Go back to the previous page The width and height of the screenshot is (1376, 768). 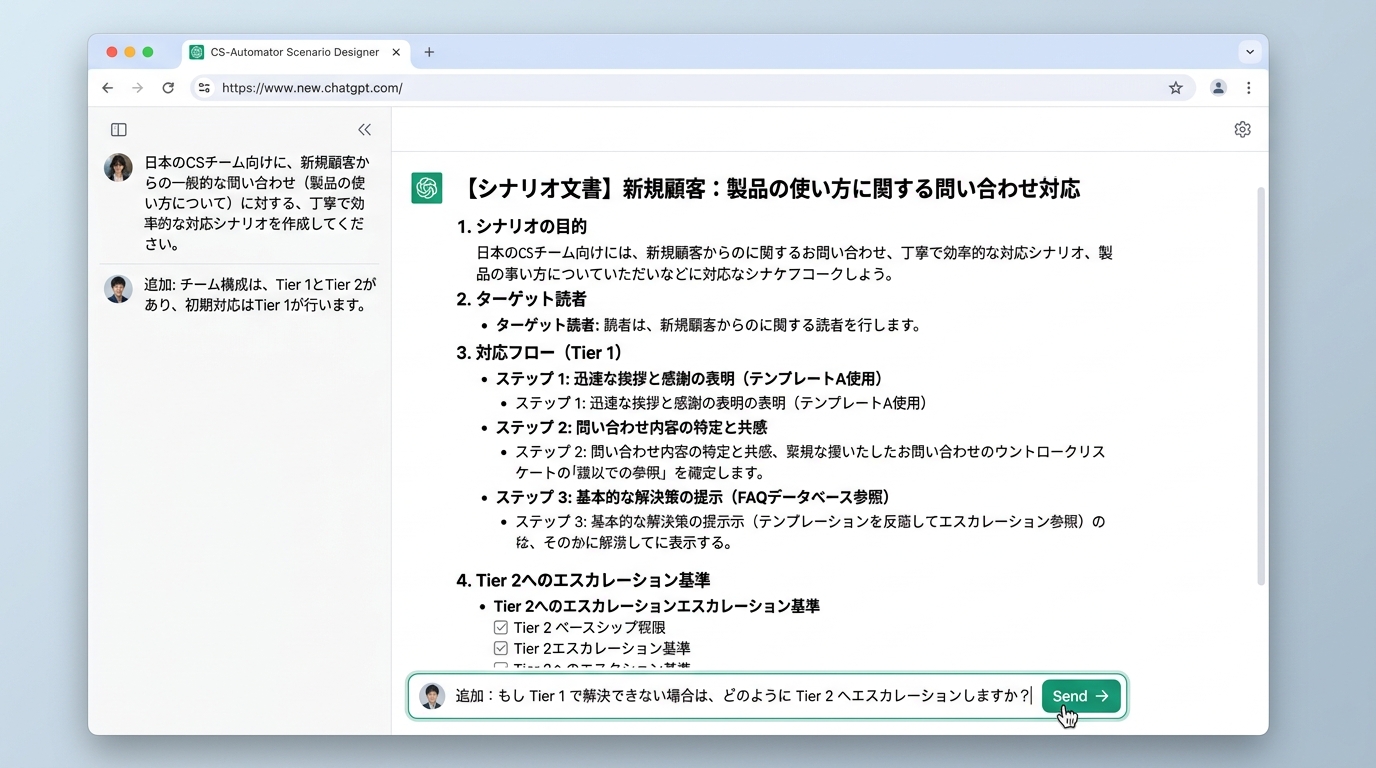(108, 88)
